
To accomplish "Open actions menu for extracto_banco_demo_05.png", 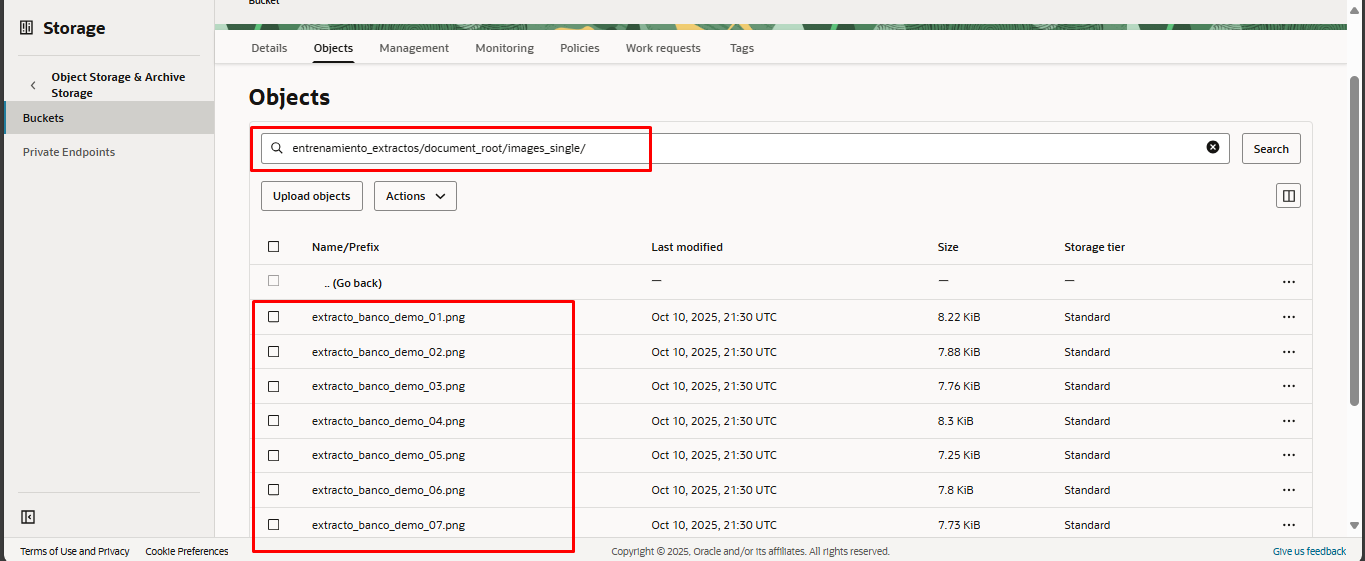I will click(1289, 455).
